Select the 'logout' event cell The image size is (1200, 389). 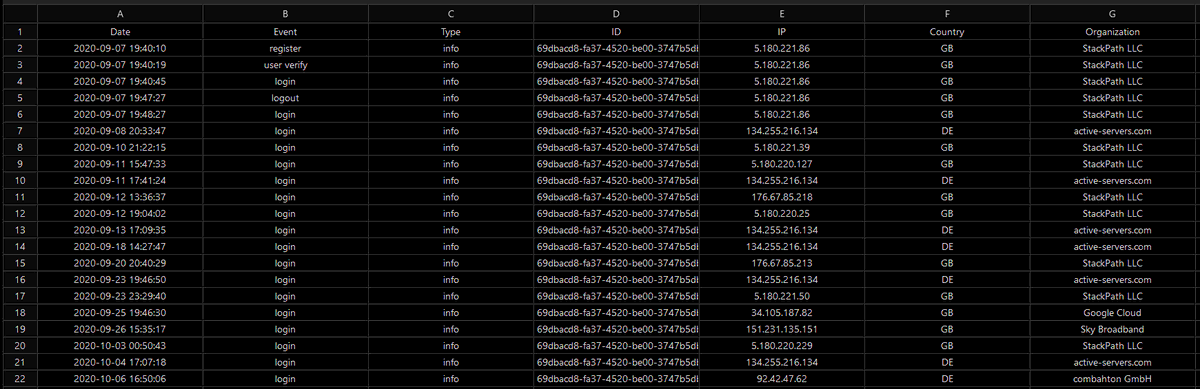tap(285, 98)
